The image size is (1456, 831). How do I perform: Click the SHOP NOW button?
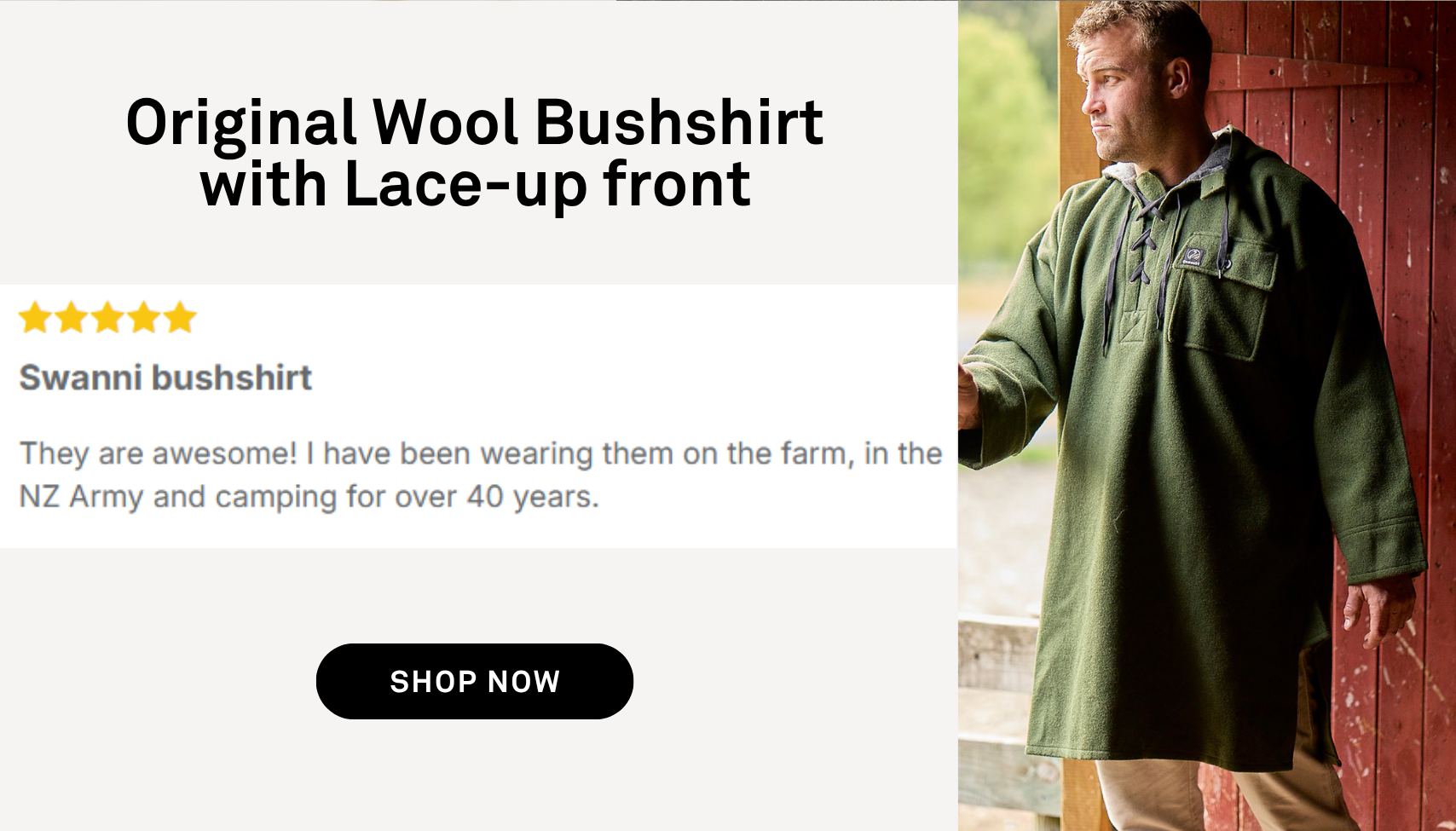[475, 681]
